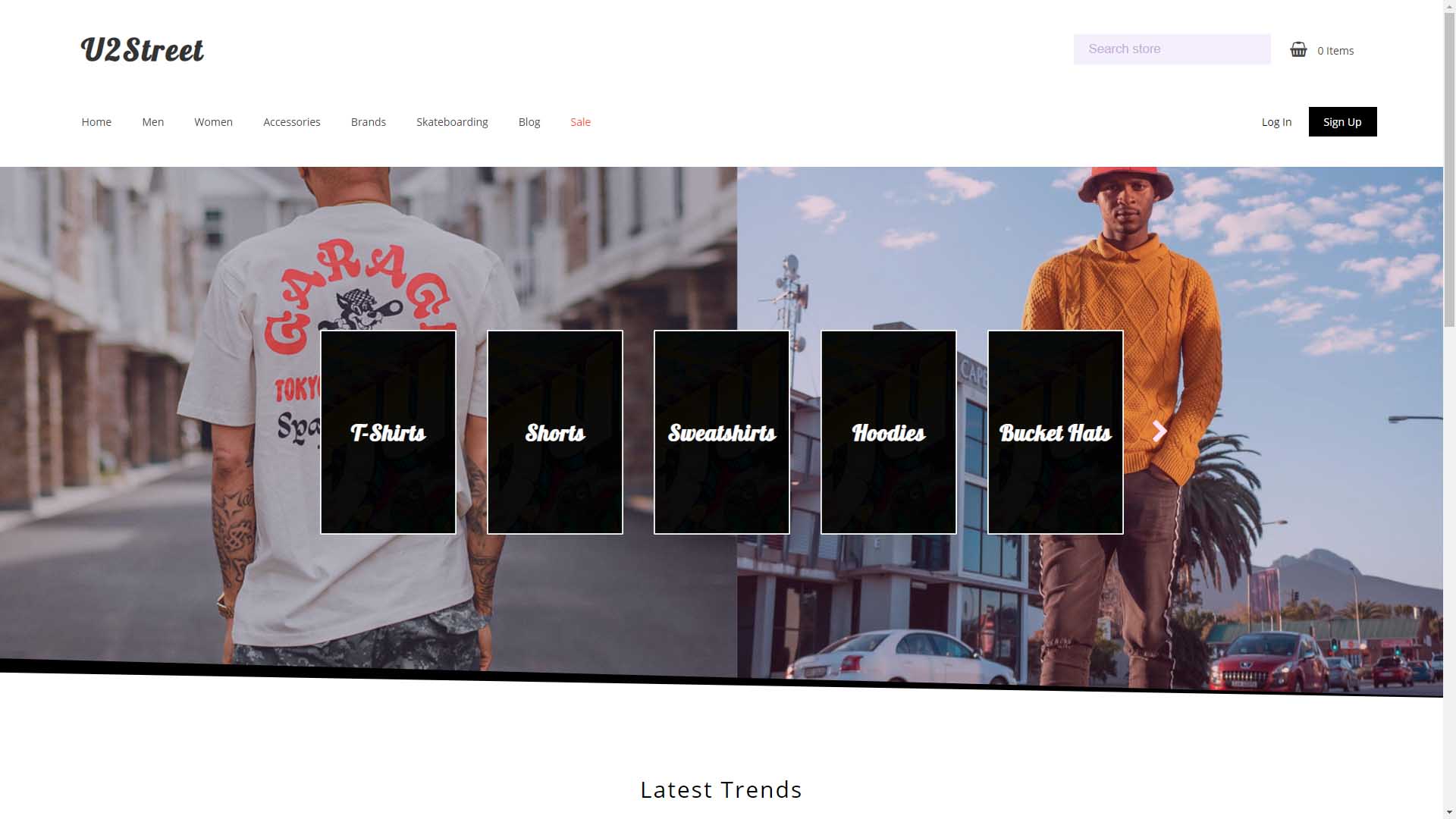Toggle the Blog navigation tab
Viewport: 1456px width, 819px height.
click(529, 122)
